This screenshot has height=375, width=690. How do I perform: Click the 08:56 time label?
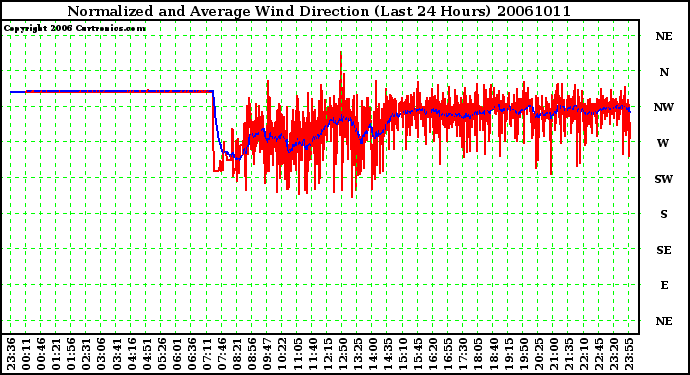click(252, 354)
